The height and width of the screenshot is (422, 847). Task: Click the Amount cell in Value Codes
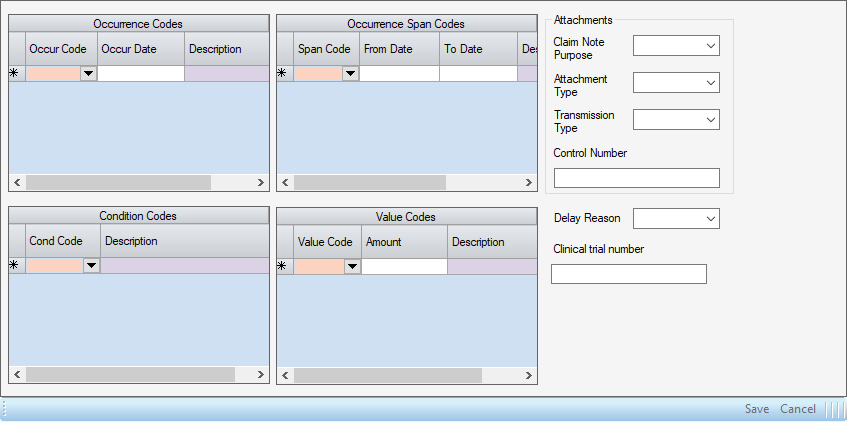(x=404, y=266)
